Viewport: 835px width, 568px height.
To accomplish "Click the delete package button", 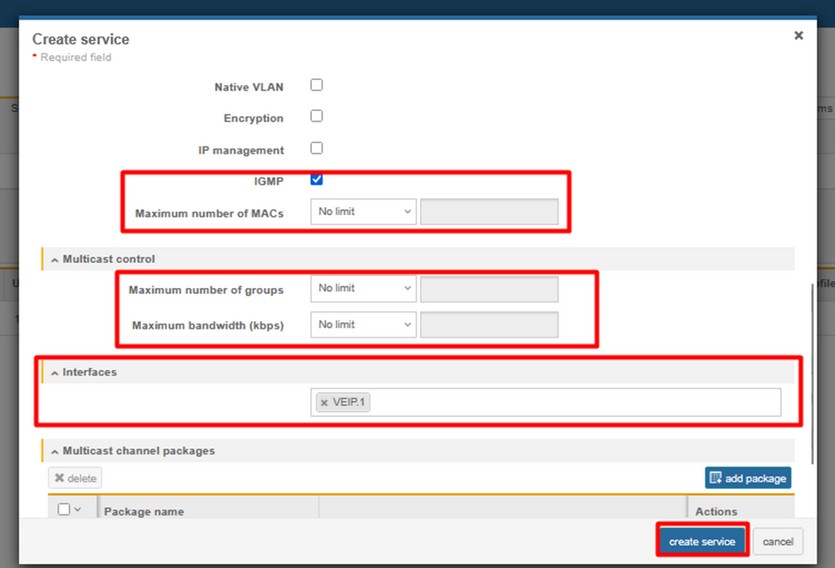I will click(75, 478).
